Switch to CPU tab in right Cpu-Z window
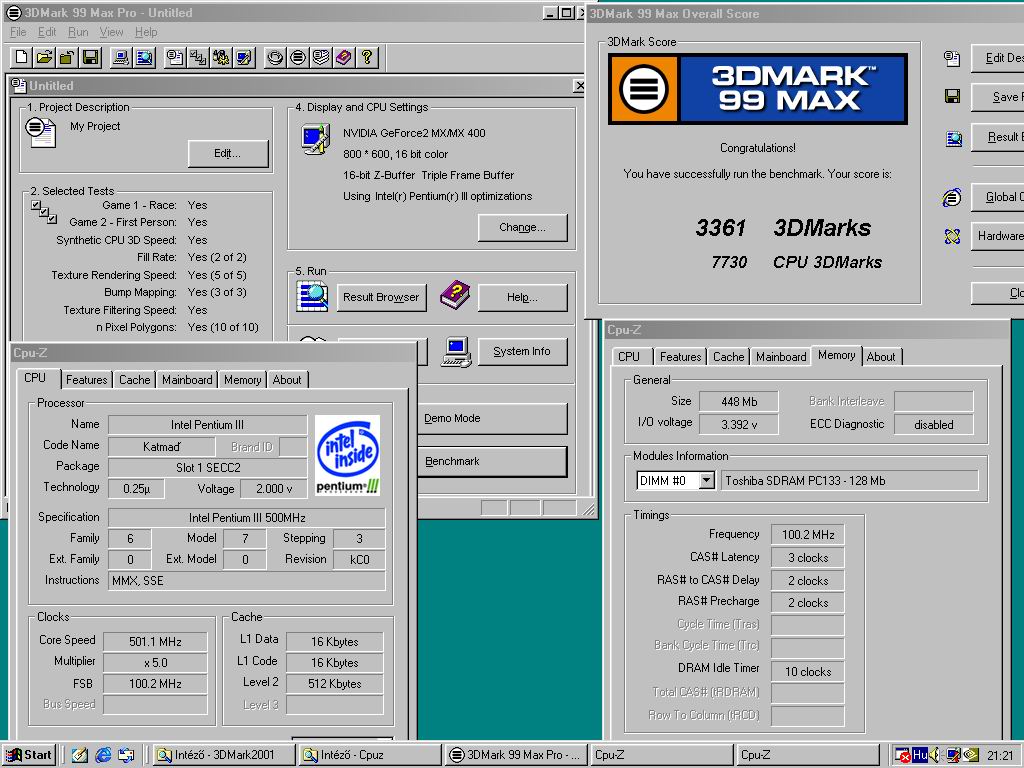This screenshot has height=768, width=1024. pos(629,357)
